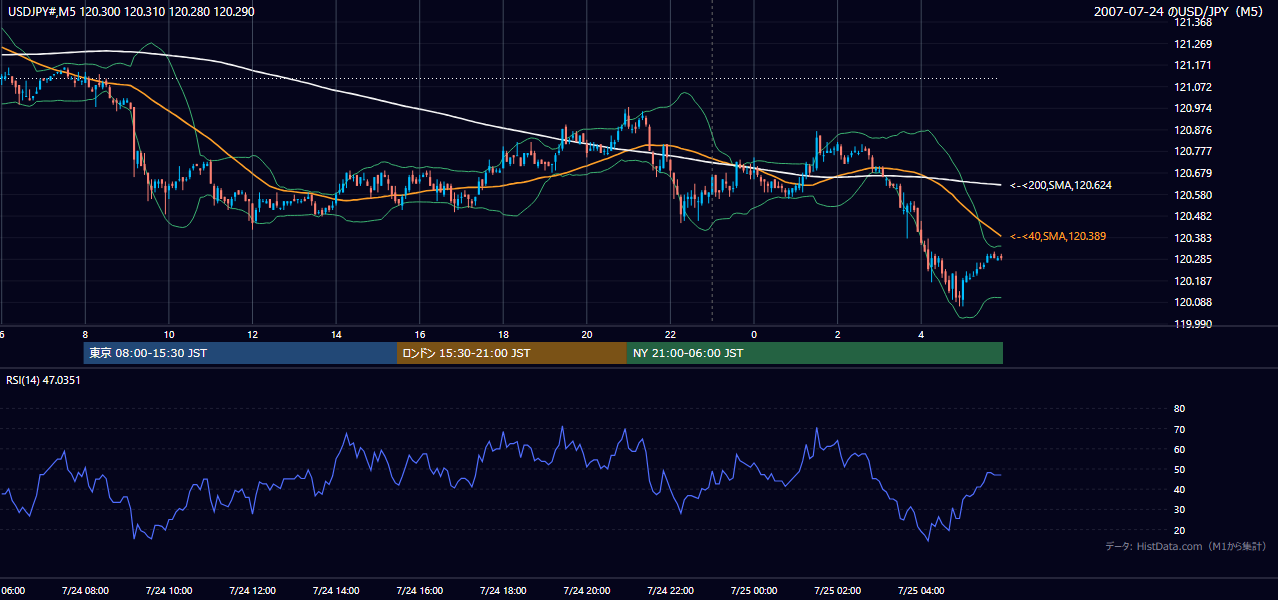Click the bottom time label 7/24 22:00
This screenshot has height=600, width=1278.
pos(670,591)
